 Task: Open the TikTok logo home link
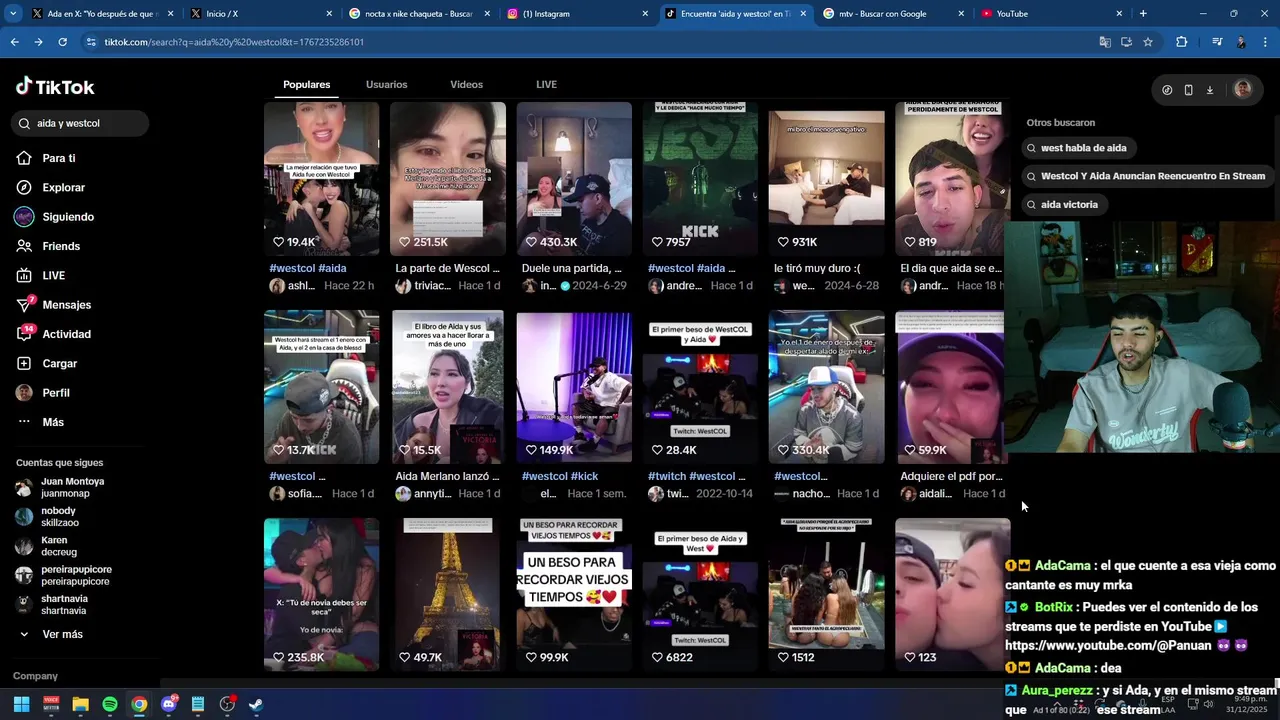tap(55, 87)
